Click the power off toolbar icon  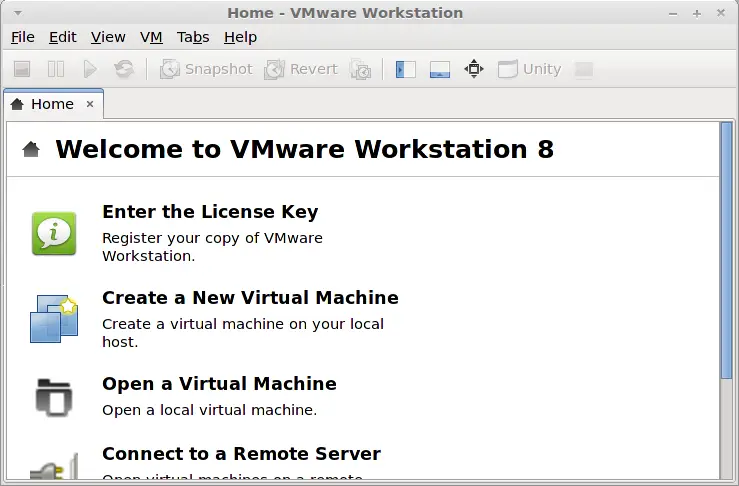[22, 69]
